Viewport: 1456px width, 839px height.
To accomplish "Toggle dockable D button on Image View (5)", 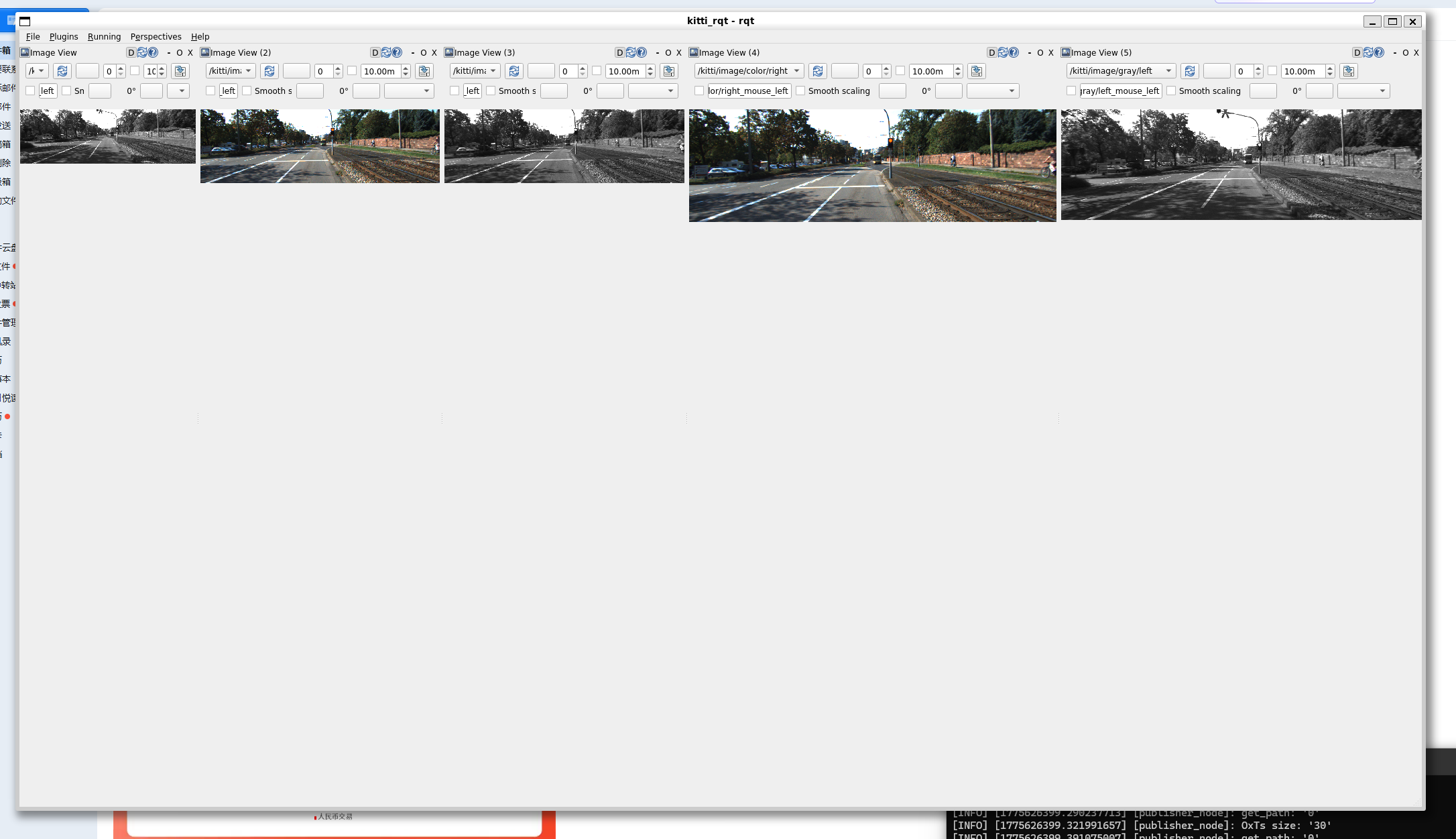I will (1357, 52).
